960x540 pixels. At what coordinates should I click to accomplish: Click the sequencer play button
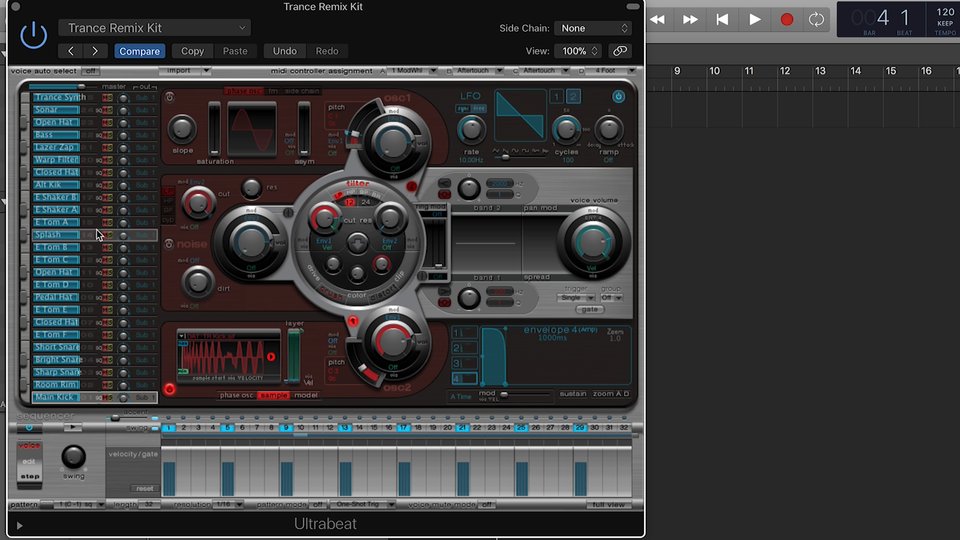click(72, 427)
